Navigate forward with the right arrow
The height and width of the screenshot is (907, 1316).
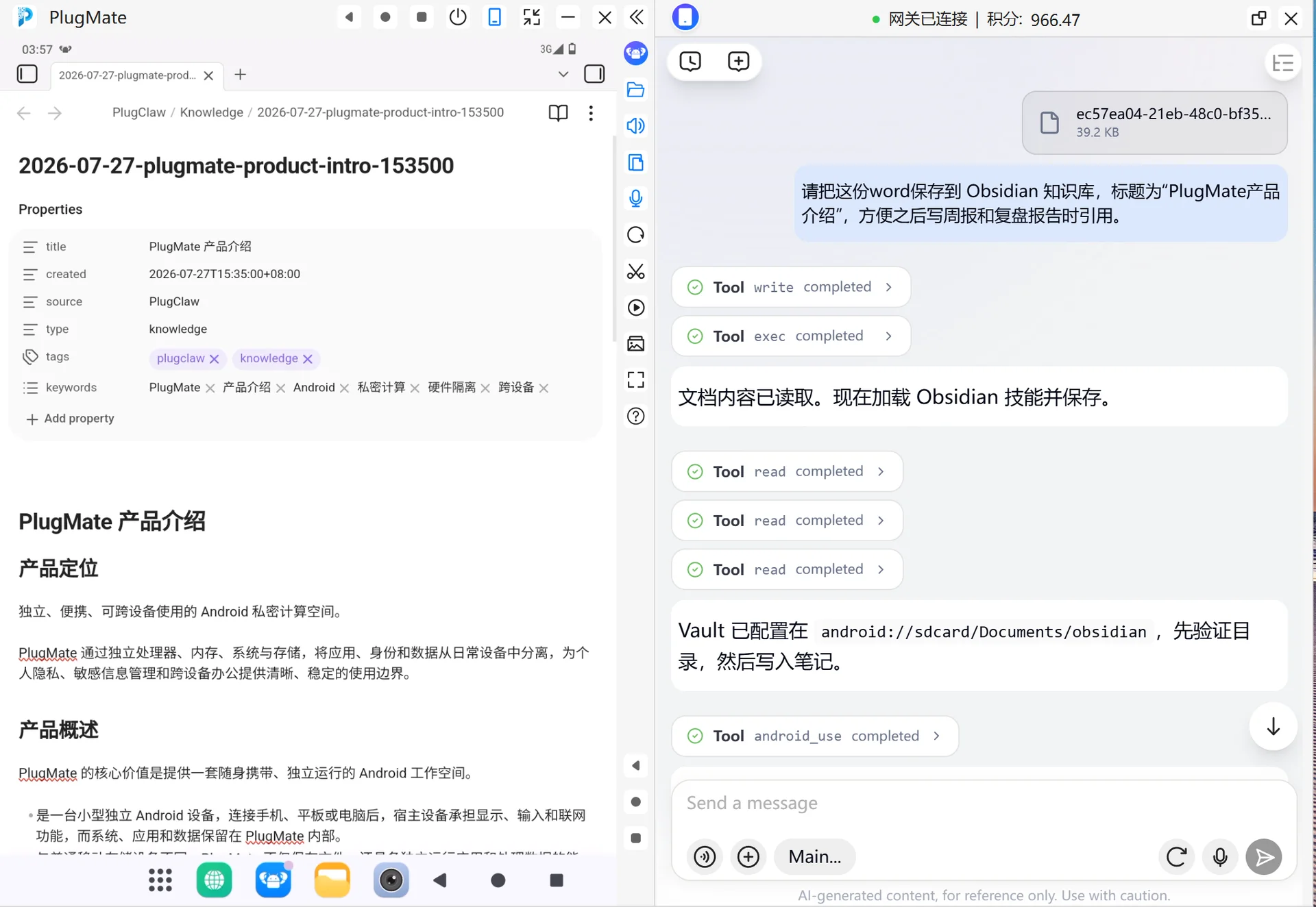pos(55,113)
